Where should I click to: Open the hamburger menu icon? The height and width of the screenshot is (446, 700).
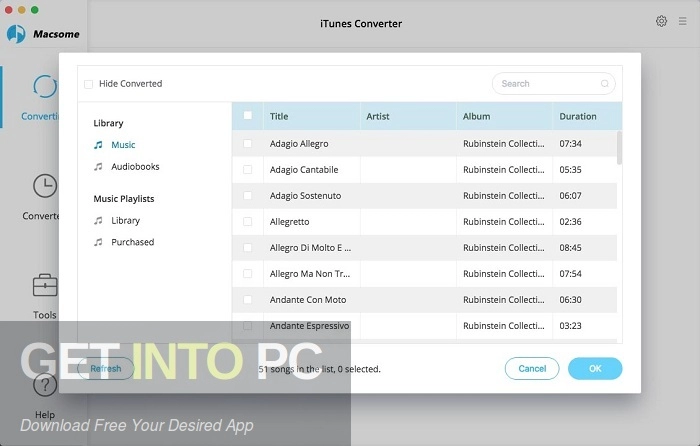click(682, 21)
